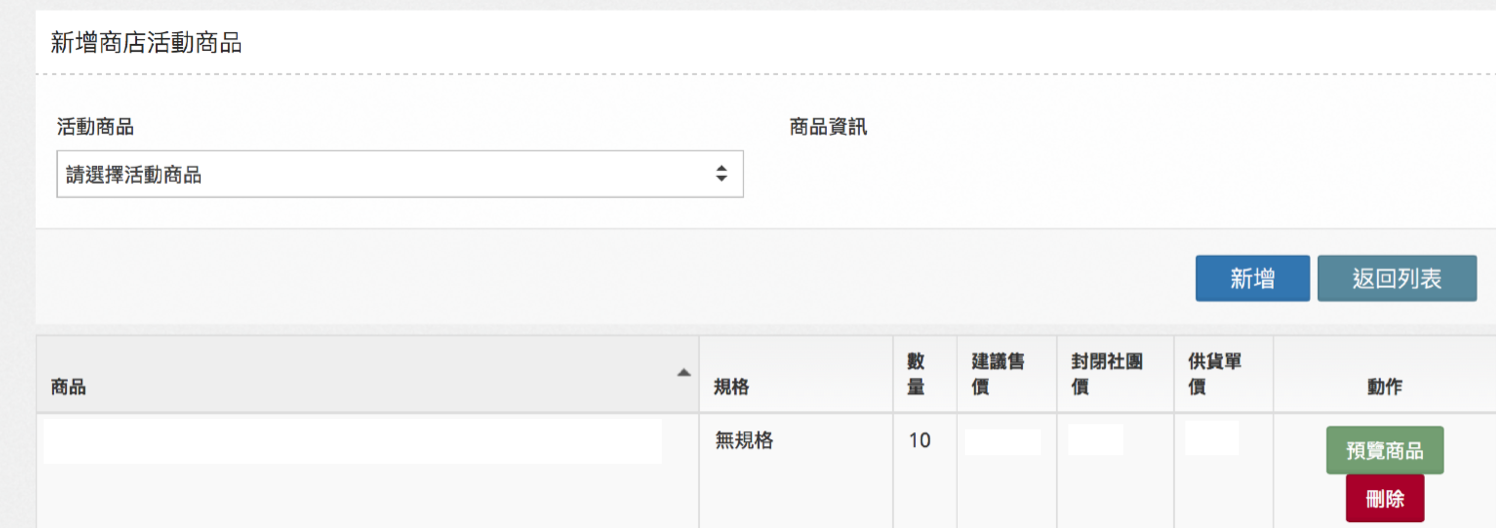Image resolution: width=1496 pixels, height=528 pixels.
Task: Click the sort triangle in 商品 header
Action: [684, 372]
